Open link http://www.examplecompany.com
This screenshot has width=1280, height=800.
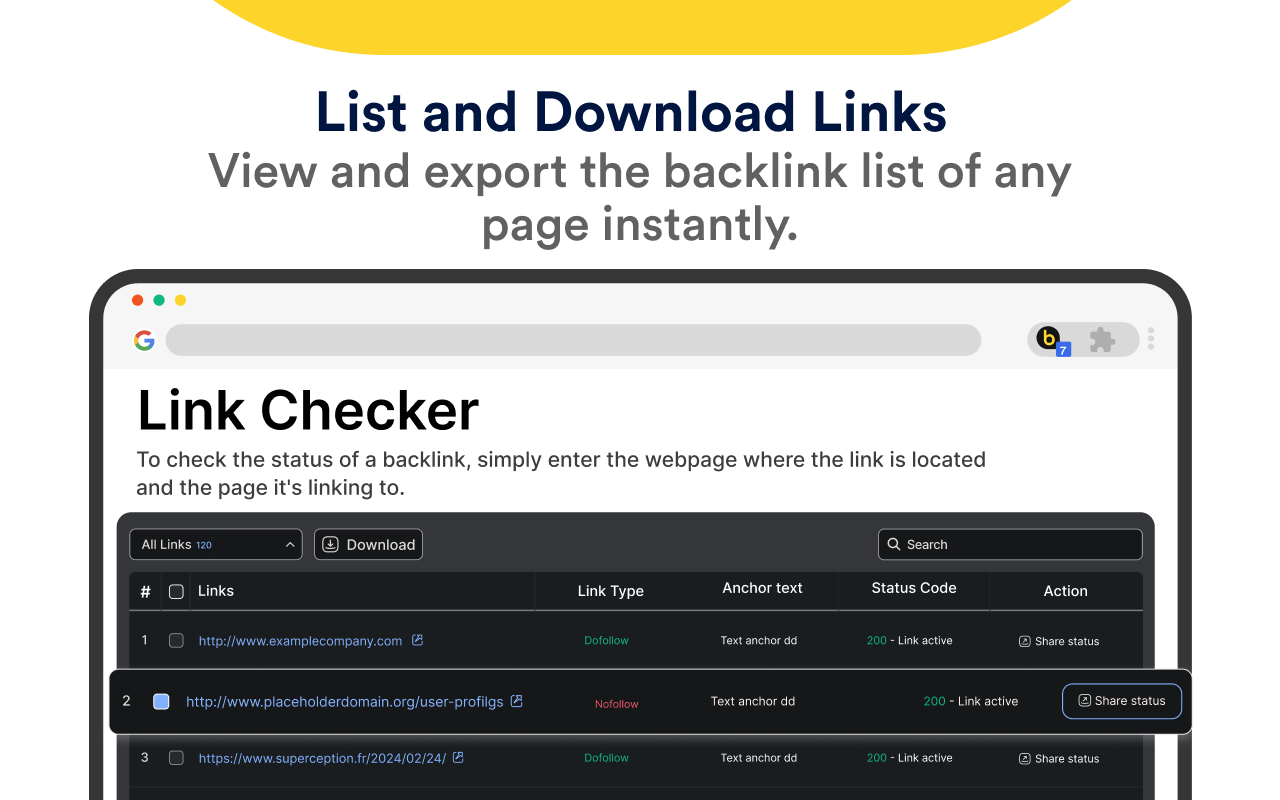pos(300,641)
